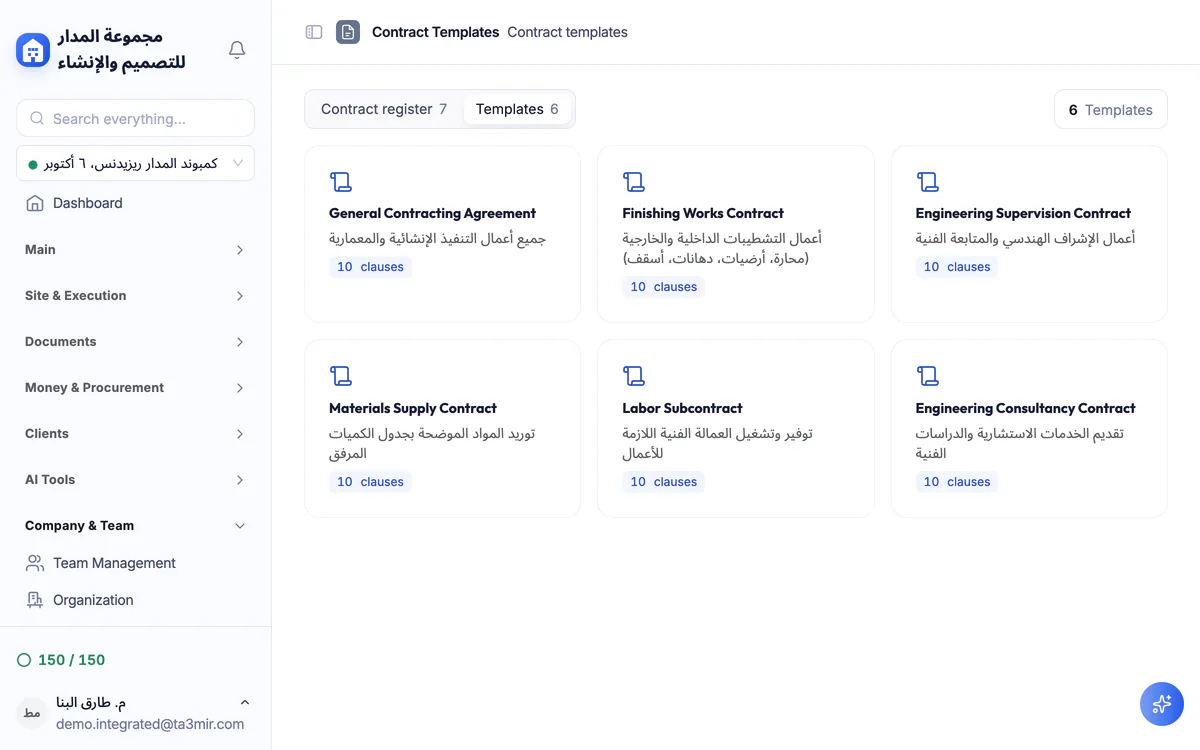Click the Dashboard home icon
Image resolution: width=1200 pixels, height=750 pixels.
pos(35,203)
